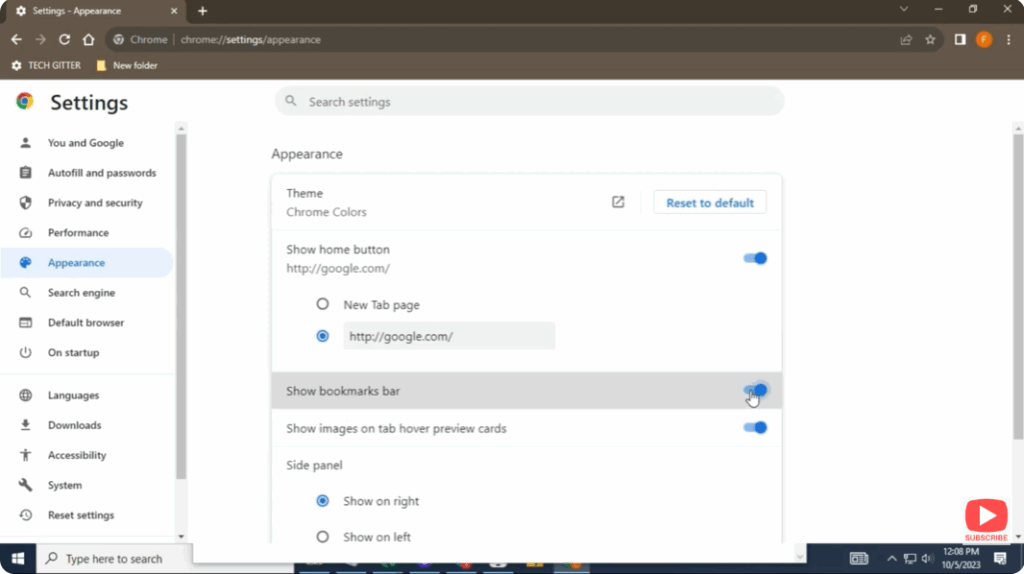Click the shield icon for Privacy
Viewport: 1024px width, 574px height.
tap(25, 203)
